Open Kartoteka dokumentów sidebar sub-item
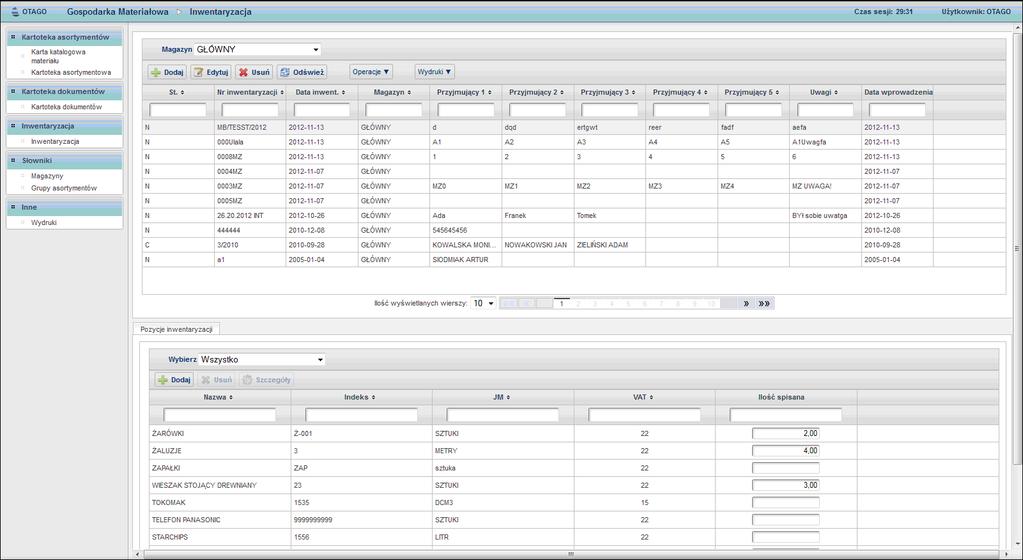This screenshot has width=1023, height=560. coord(67,106)
